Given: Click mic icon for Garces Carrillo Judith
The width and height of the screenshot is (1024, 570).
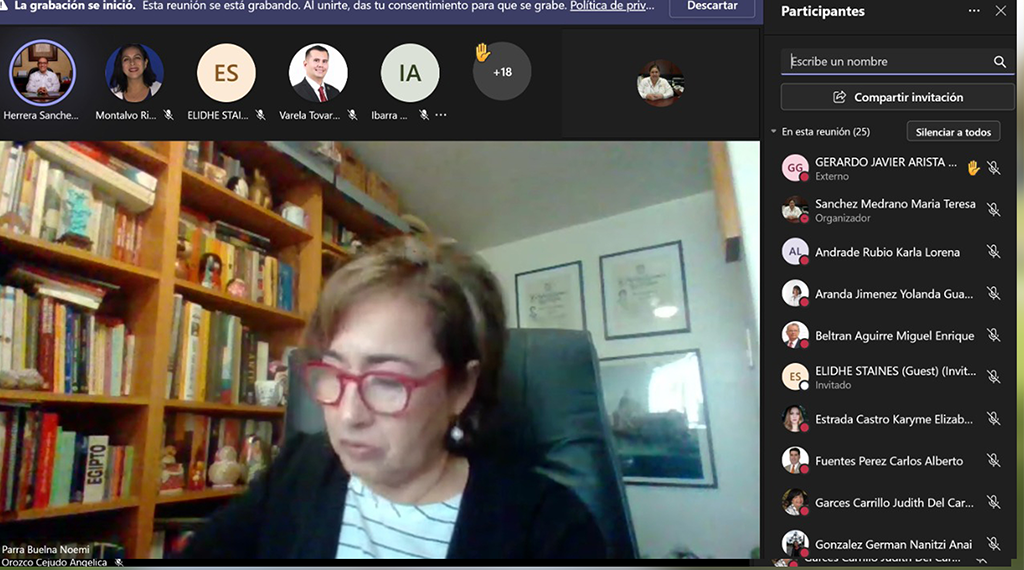Looking at the screenshot, I should tap(993, 502).
